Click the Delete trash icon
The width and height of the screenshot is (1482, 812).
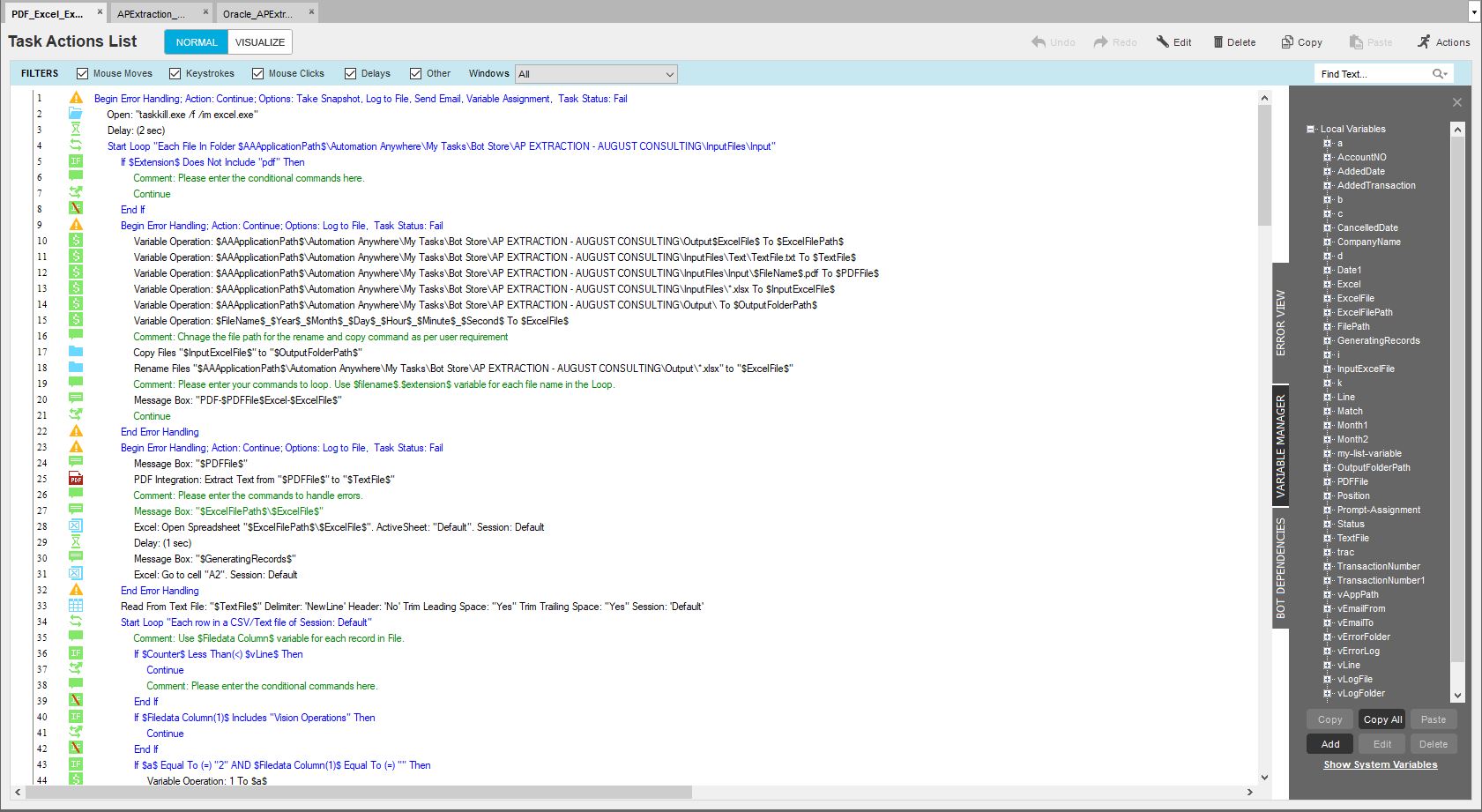(x=1218, y=42)
